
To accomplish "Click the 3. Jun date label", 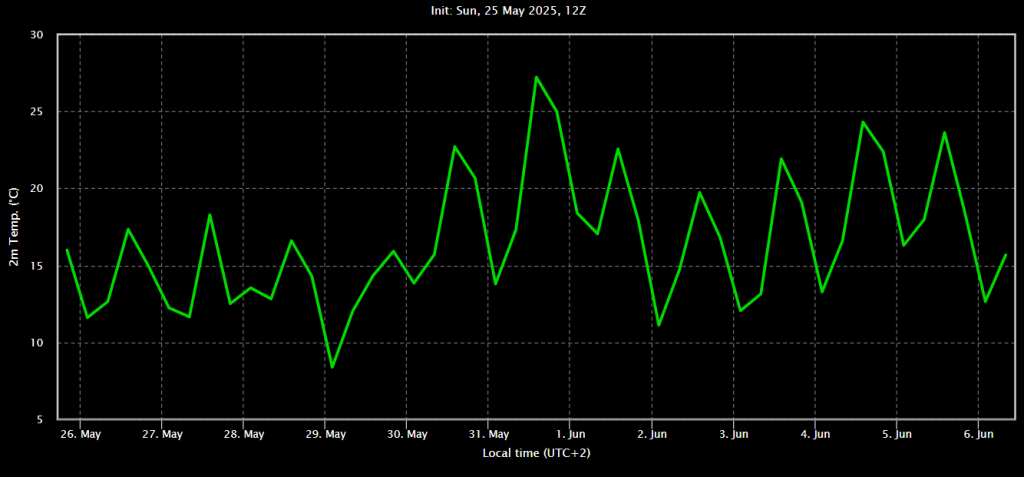I will (x=733, y=435).
